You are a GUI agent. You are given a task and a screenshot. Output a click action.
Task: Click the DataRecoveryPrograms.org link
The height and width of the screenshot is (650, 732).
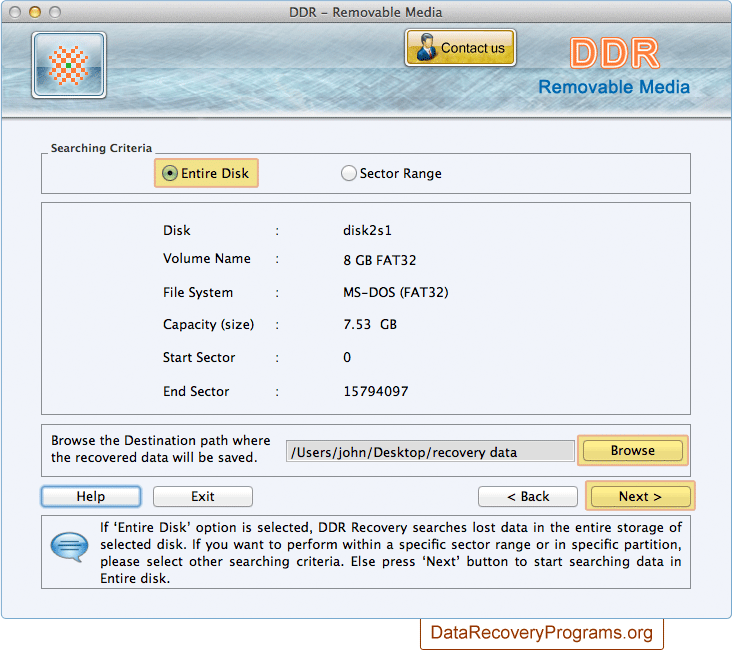coord(542,633)
